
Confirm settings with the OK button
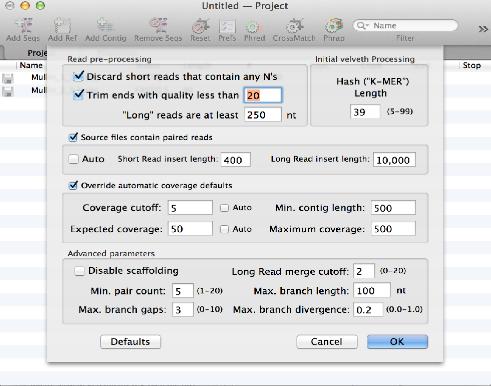coord(397,342)
